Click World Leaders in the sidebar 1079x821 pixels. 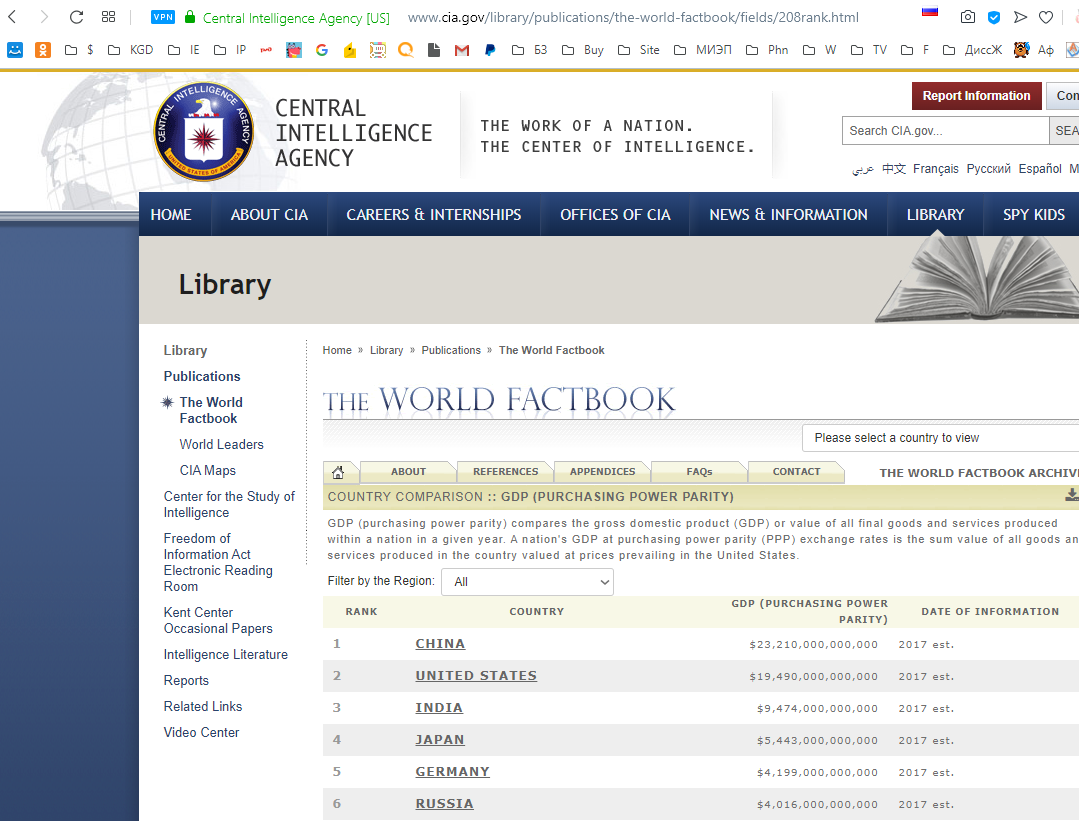221,444
